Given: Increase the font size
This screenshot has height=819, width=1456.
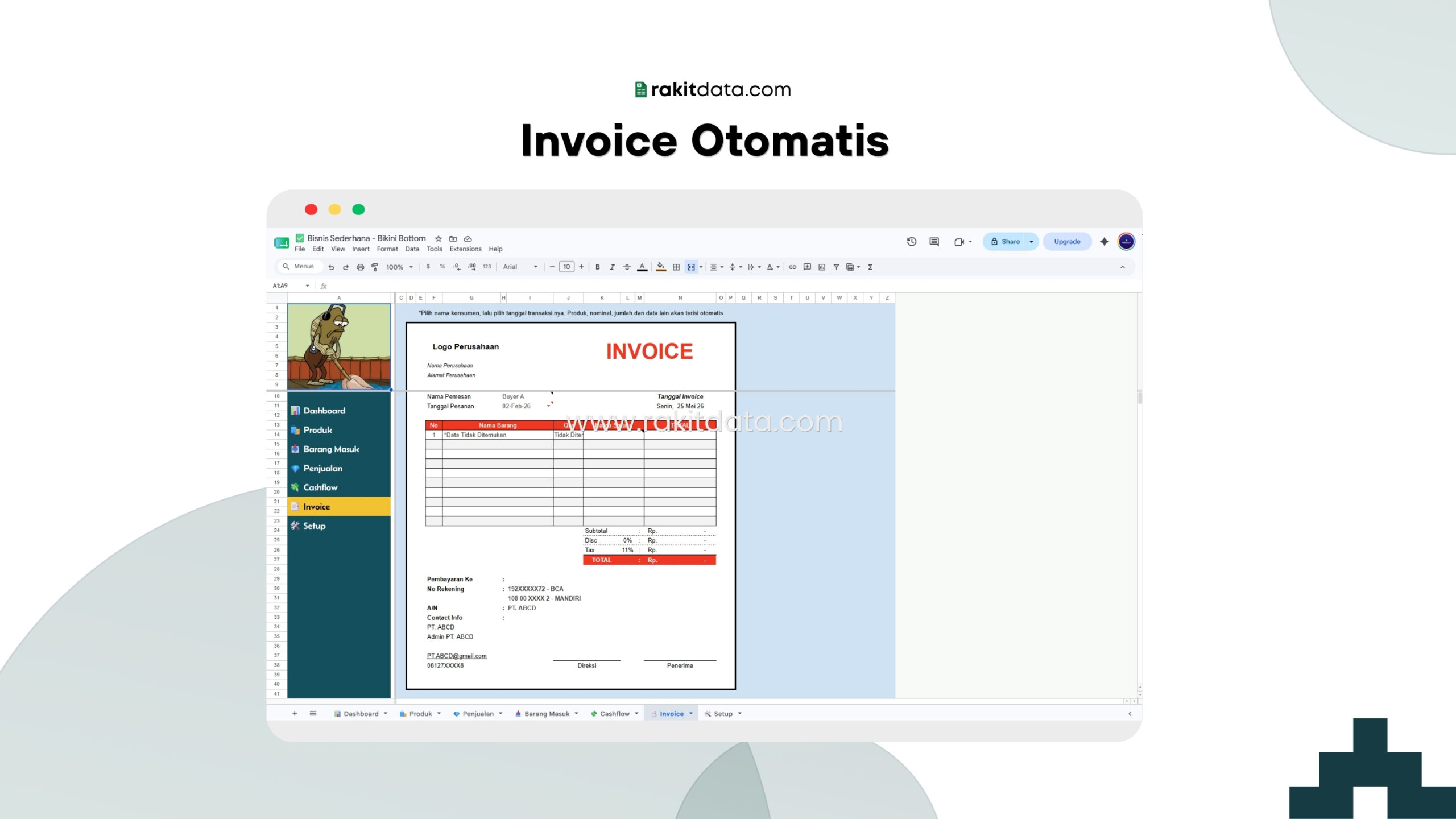Looking at the screenshot, I should tap(581, 267).
